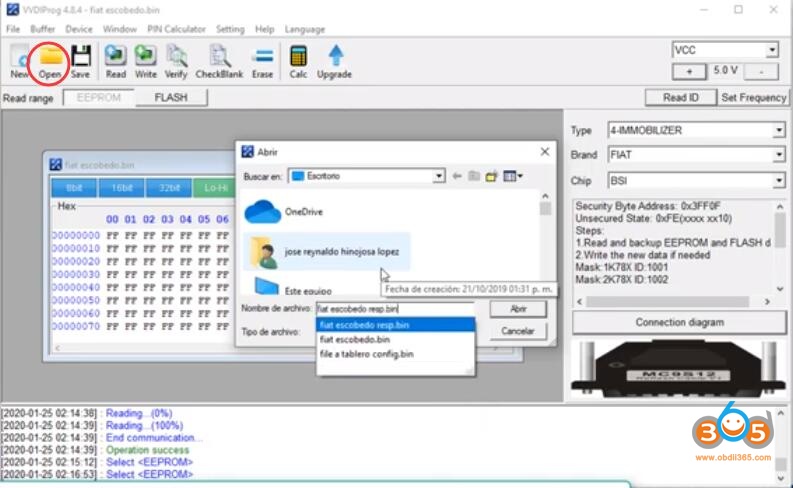Select 8bit view in hex window
Screen dimensions: 793x488
click(74, 188)
